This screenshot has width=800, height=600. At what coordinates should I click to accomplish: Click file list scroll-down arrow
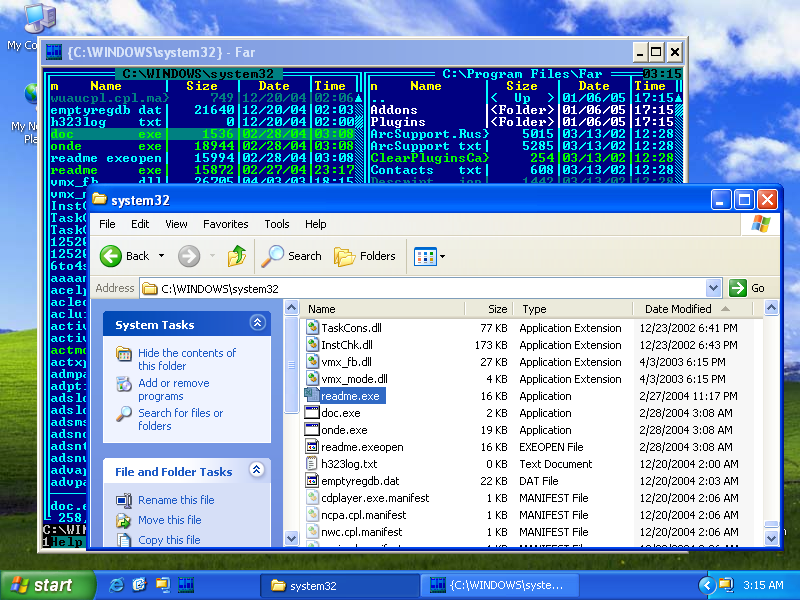771,537
